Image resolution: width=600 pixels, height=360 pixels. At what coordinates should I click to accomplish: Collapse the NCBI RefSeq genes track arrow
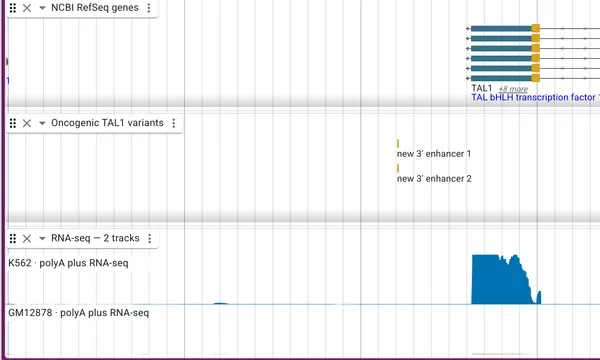coord(42,8)
